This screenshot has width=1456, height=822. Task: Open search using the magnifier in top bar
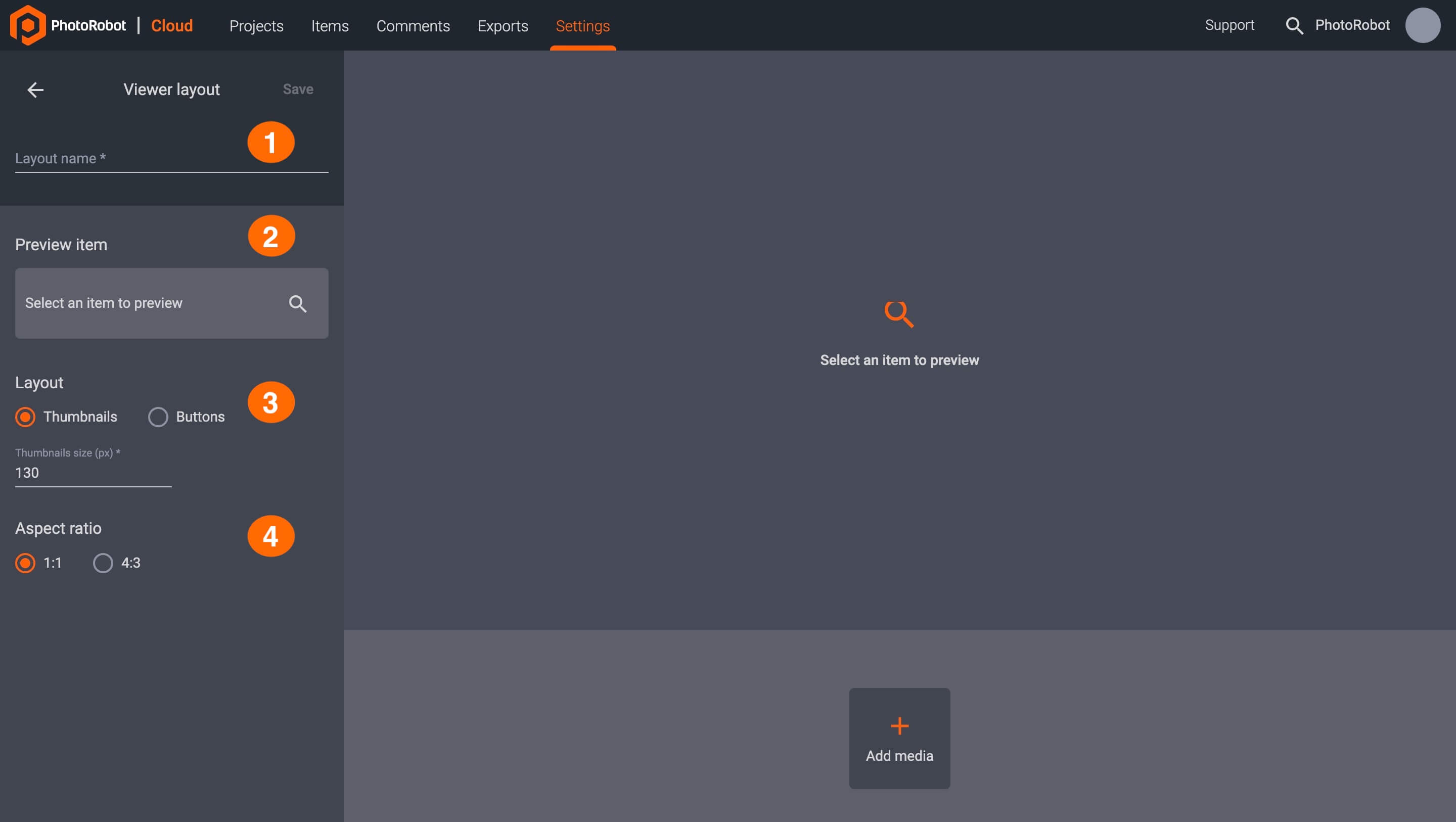1295,25
